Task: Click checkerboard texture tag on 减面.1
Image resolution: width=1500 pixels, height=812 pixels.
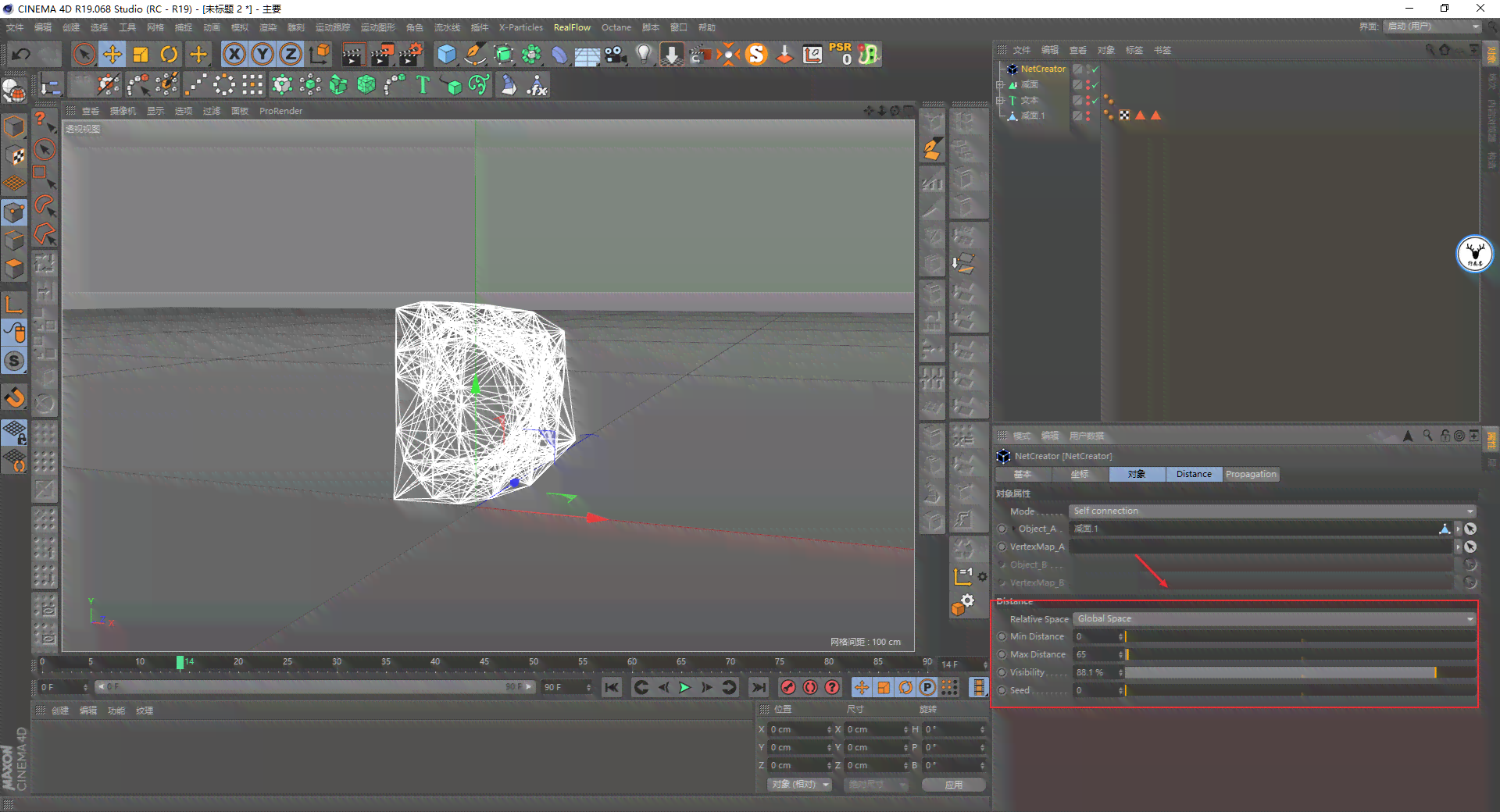Action: 1124,116
